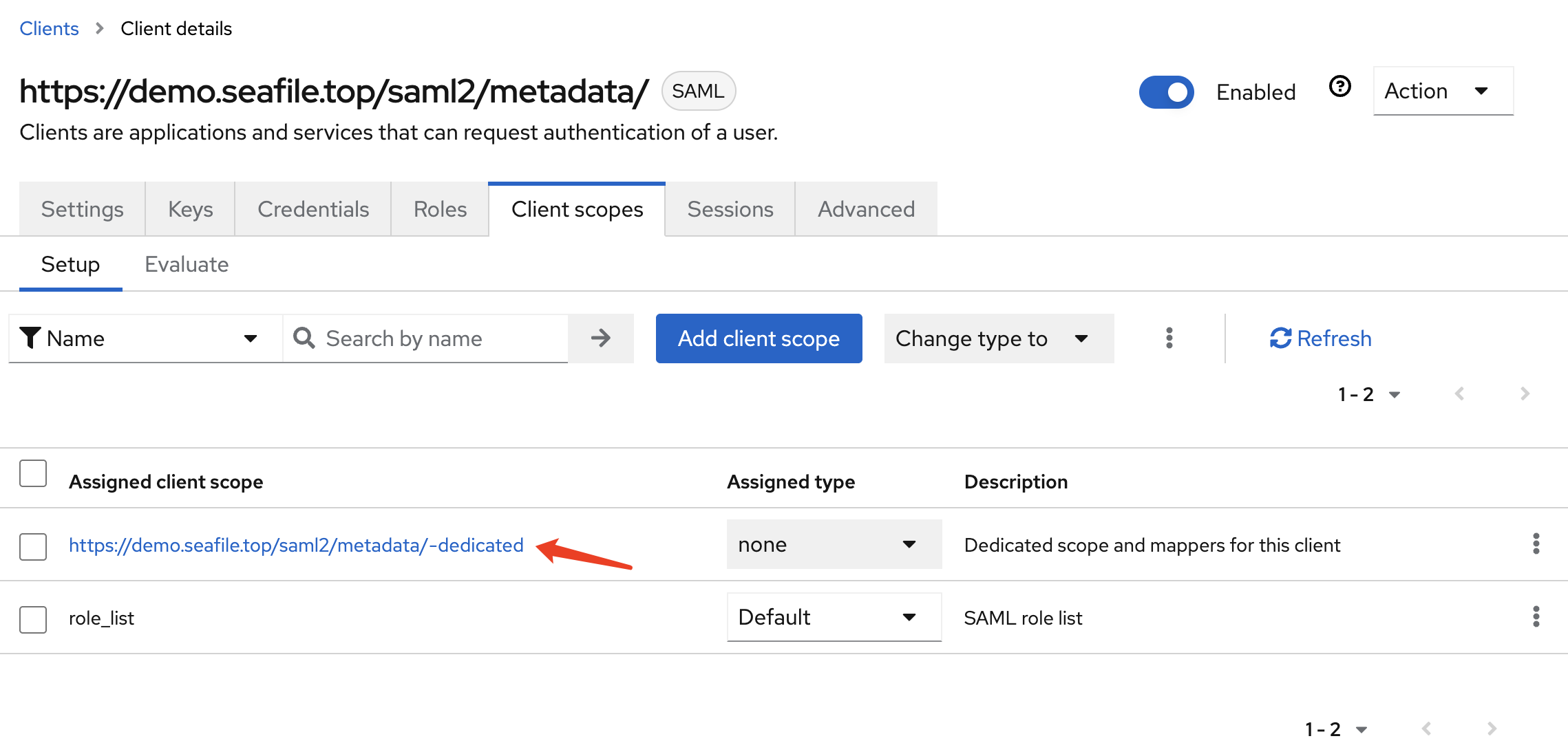Open the Evaluate sub-tab
Viewport: 1568px width, 754px height.
coord(187,264)
